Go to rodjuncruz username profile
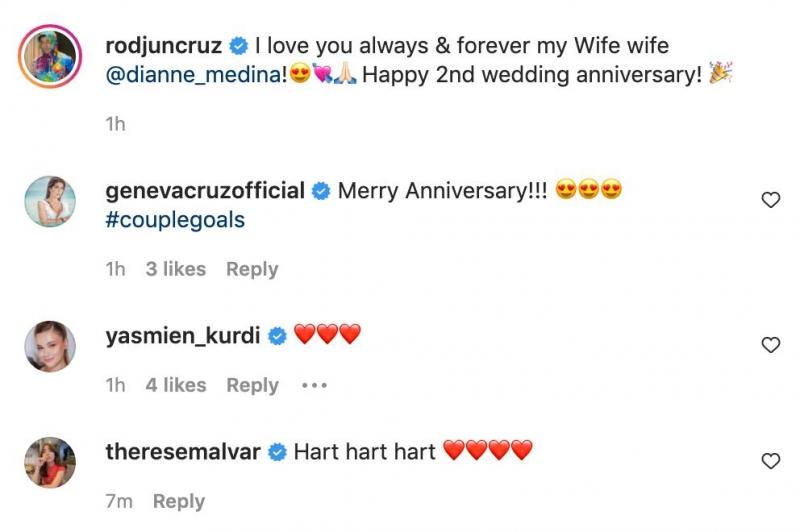Viewport: 800px width, 532px height. coord(164,45)
